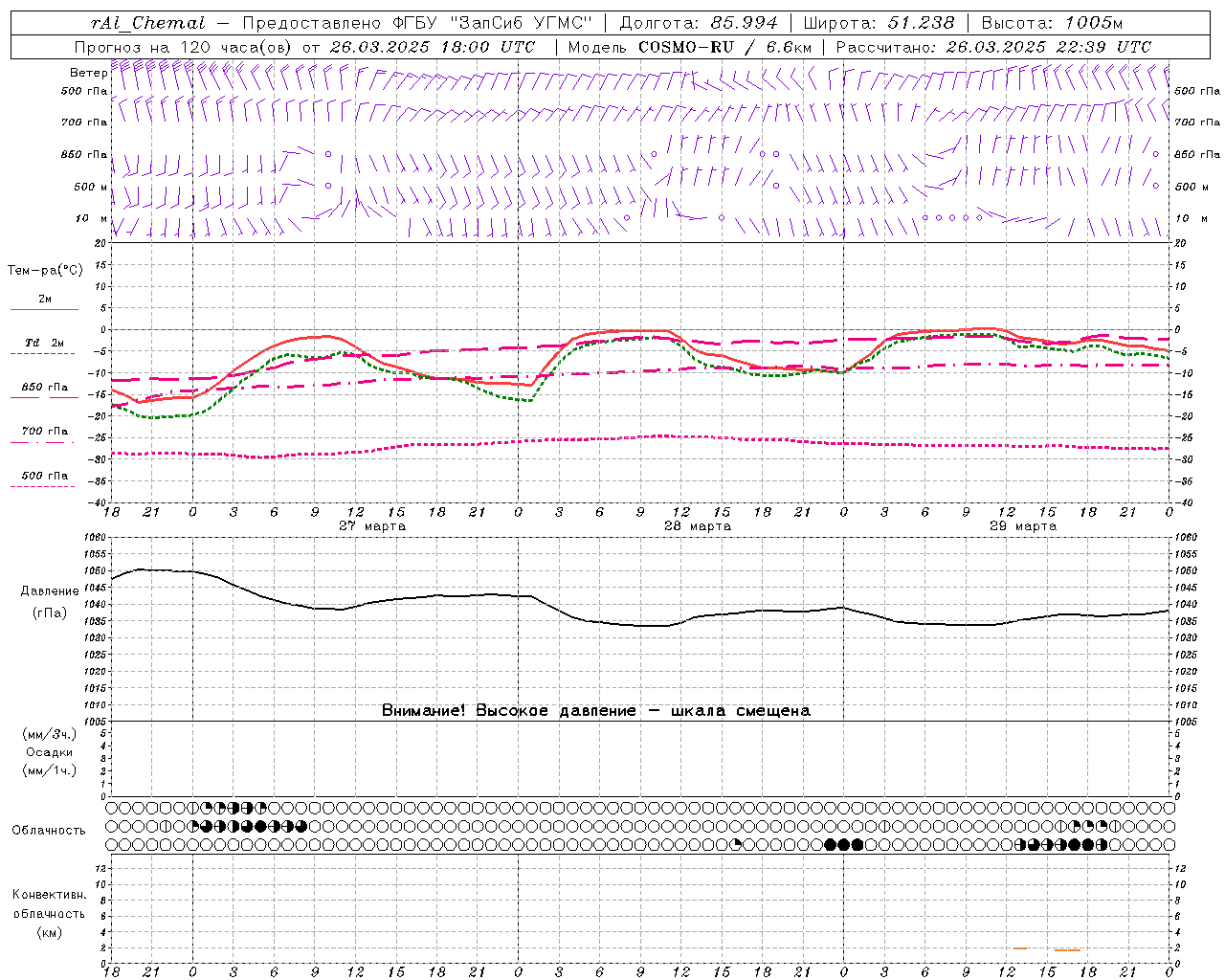Click the "Ветер" wind panel label
The image size is (1225, 980).
88,72
